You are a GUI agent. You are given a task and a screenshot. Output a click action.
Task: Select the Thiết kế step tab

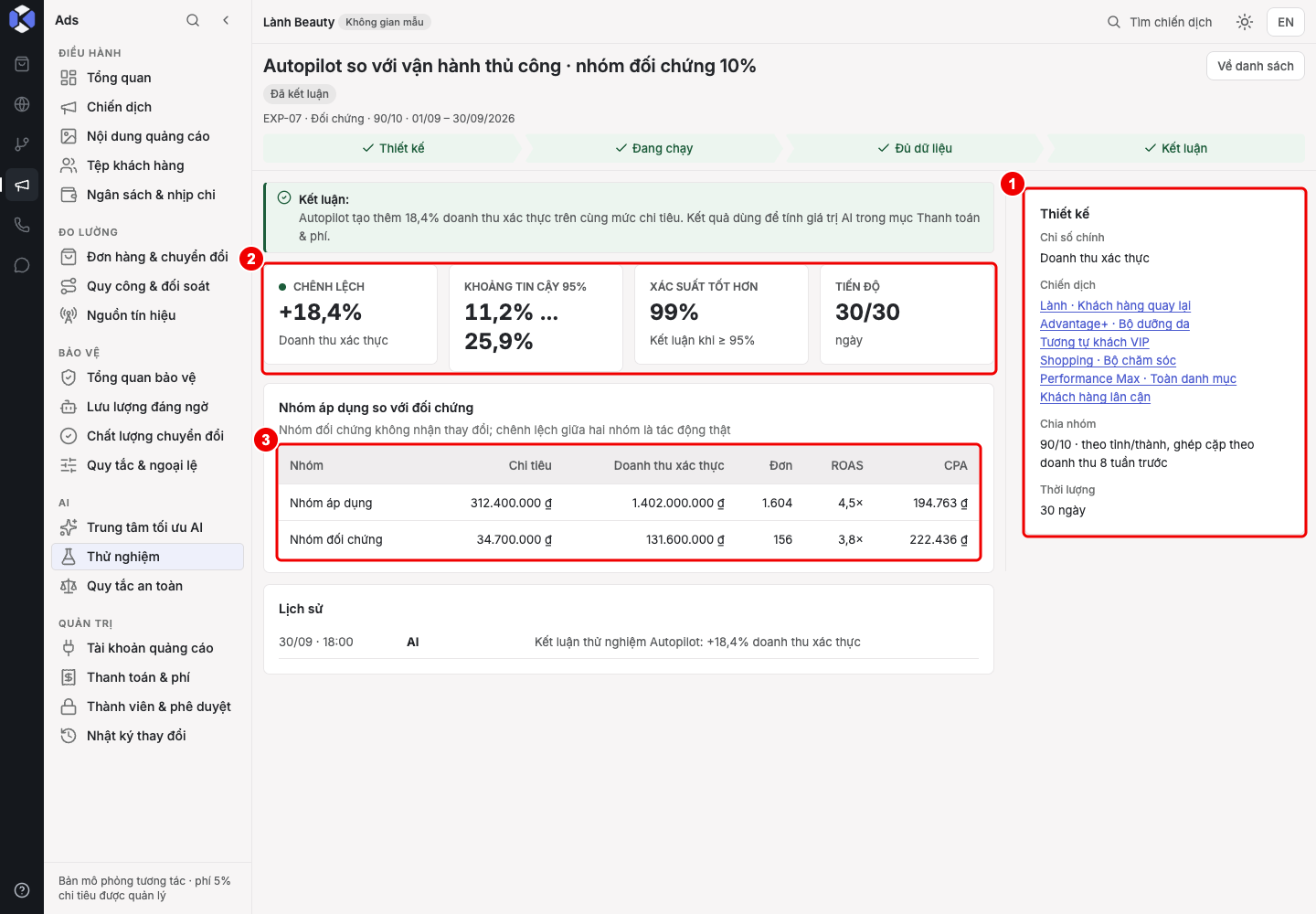point(393,148)
